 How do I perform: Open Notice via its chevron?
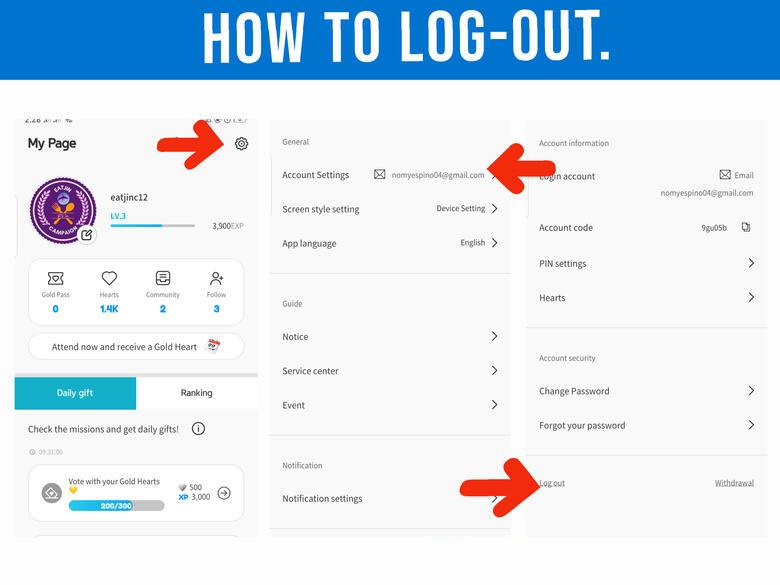[494, 336]
